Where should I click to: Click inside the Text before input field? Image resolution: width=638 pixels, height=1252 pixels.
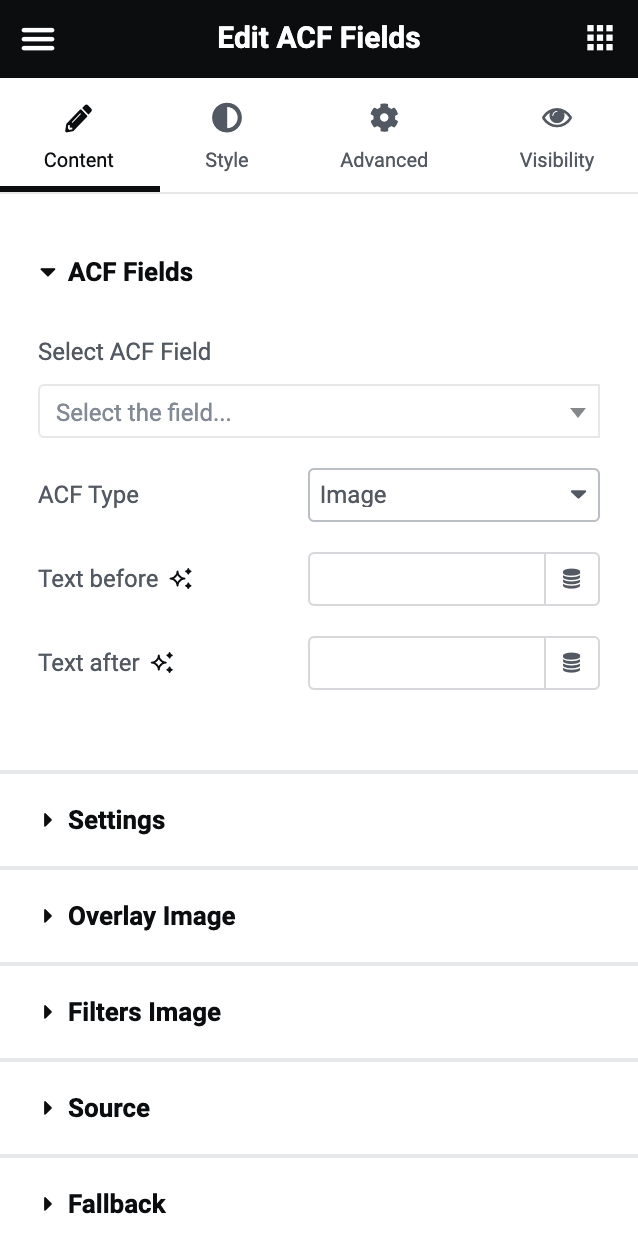(426, 578)
